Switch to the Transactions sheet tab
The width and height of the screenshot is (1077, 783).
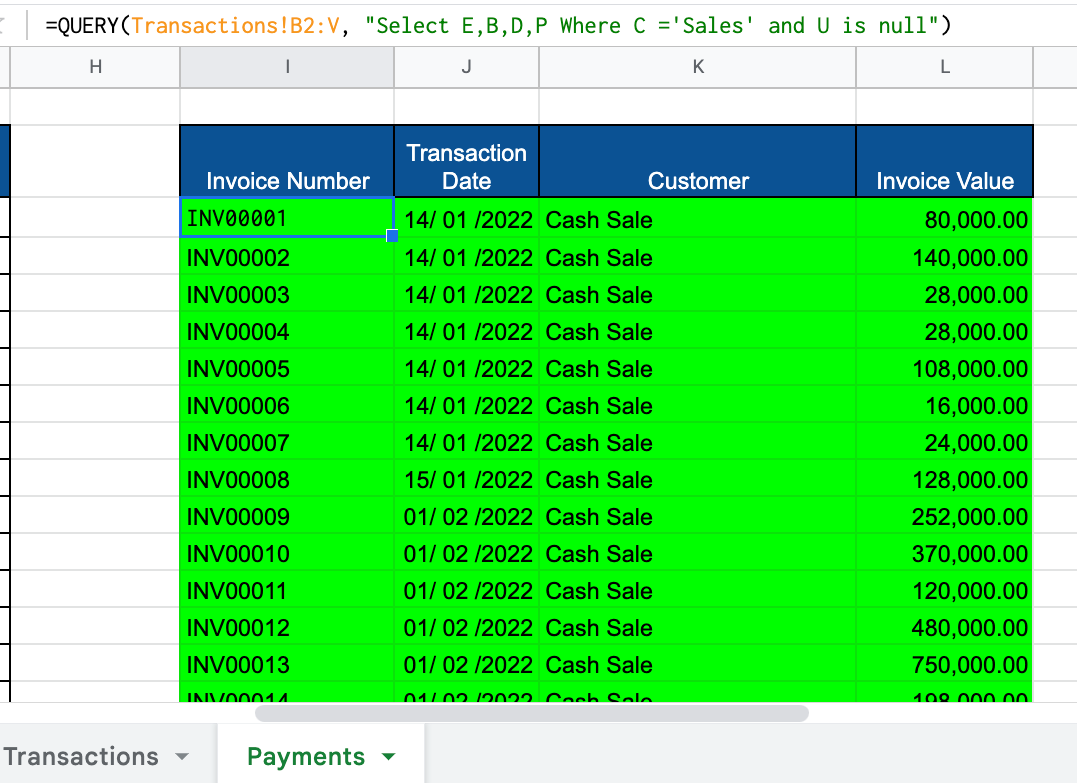coord(85,756)
